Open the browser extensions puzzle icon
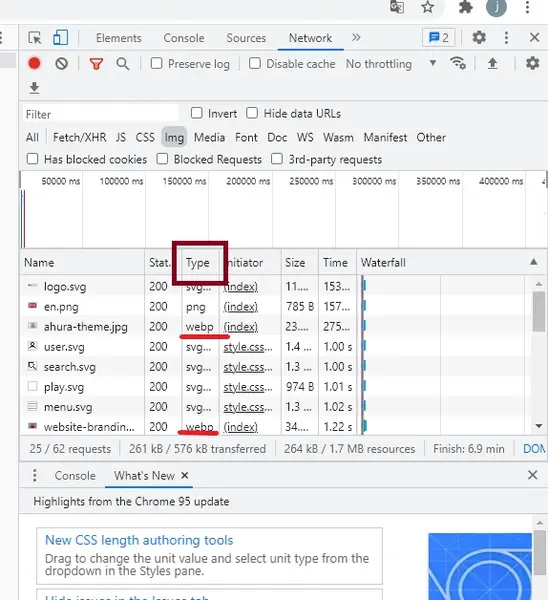 [465, 7]
